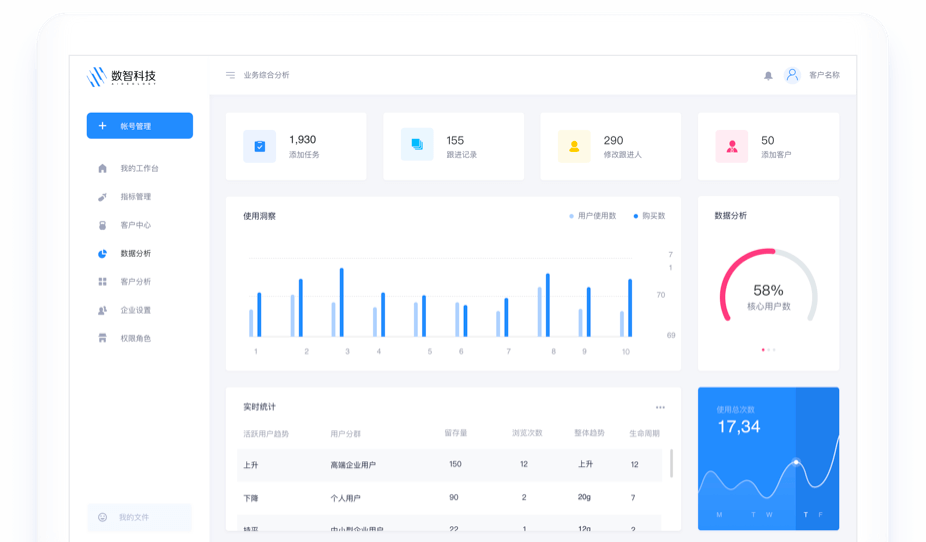Click the 290 修改跟进人 value
The width and height of the screenshot is (926, 542).
tap(613, 141)
